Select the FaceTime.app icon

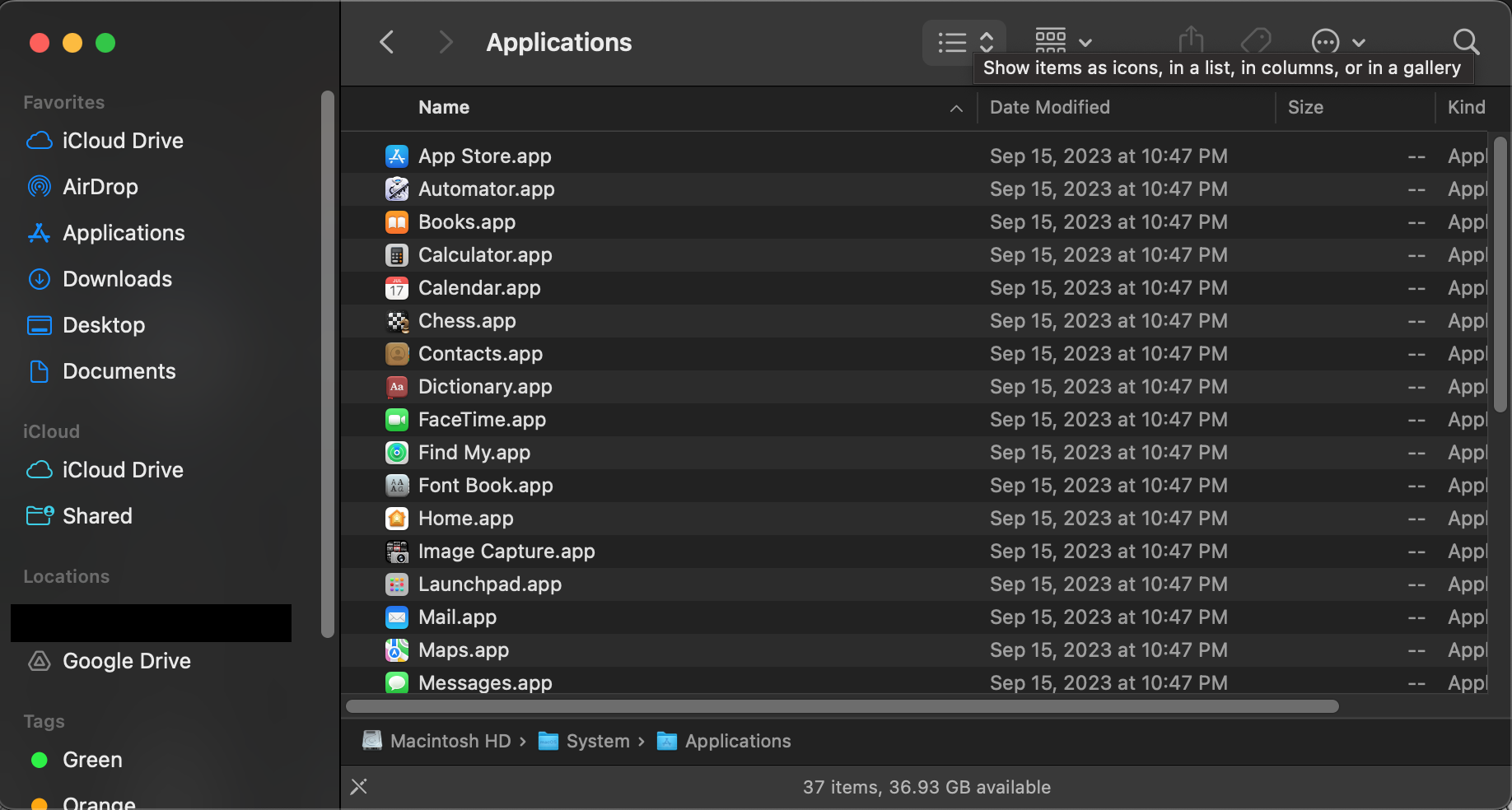tap(397, 420)
